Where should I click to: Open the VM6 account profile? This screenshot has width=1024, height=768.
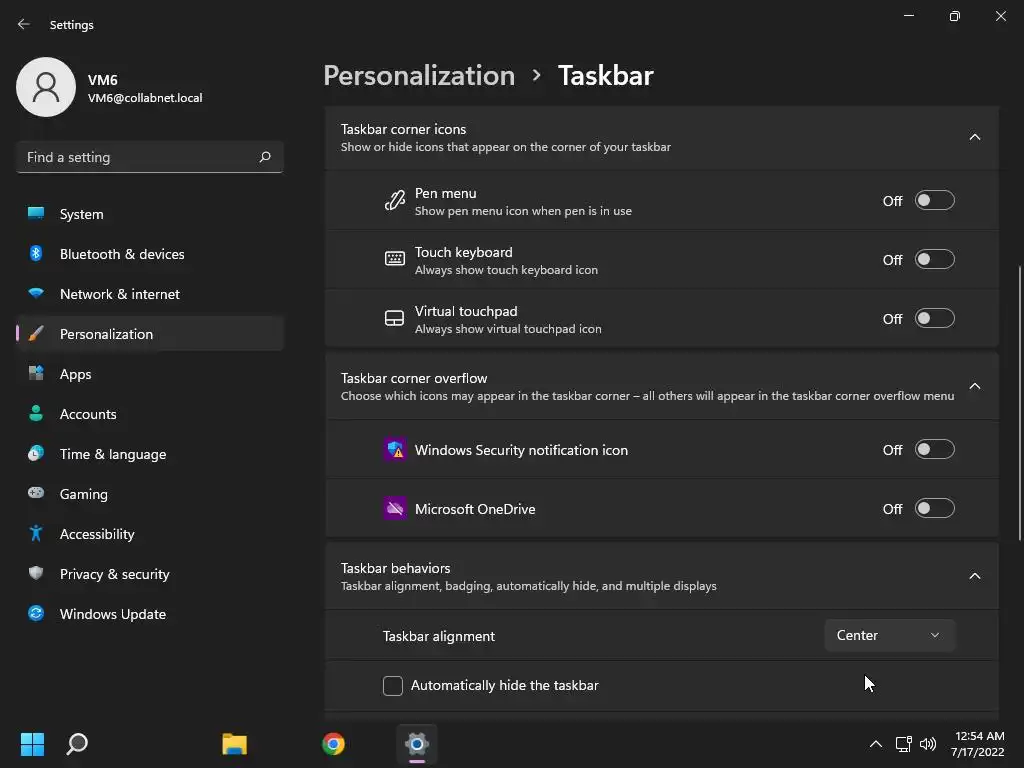[110, 88]
